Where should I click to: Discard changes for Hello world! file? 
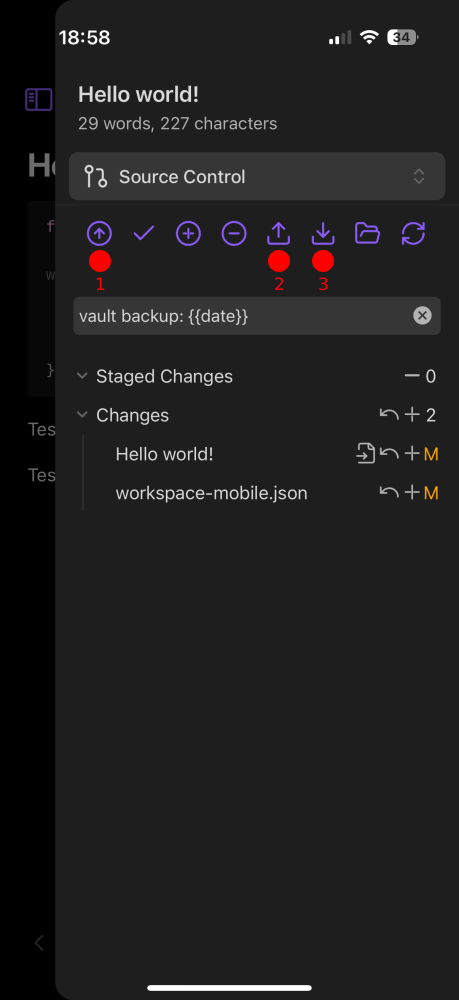coord(389,454)
